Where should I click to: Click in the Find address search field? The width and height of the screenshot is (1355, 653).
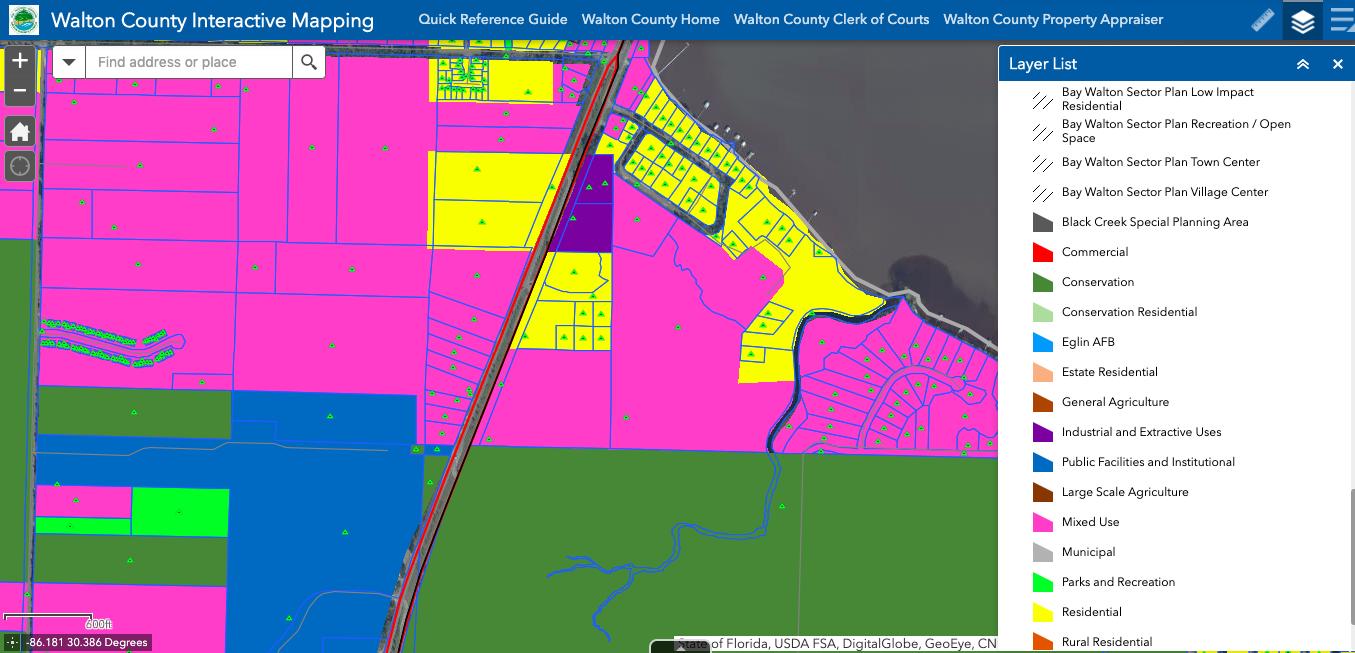pos(190,62)
